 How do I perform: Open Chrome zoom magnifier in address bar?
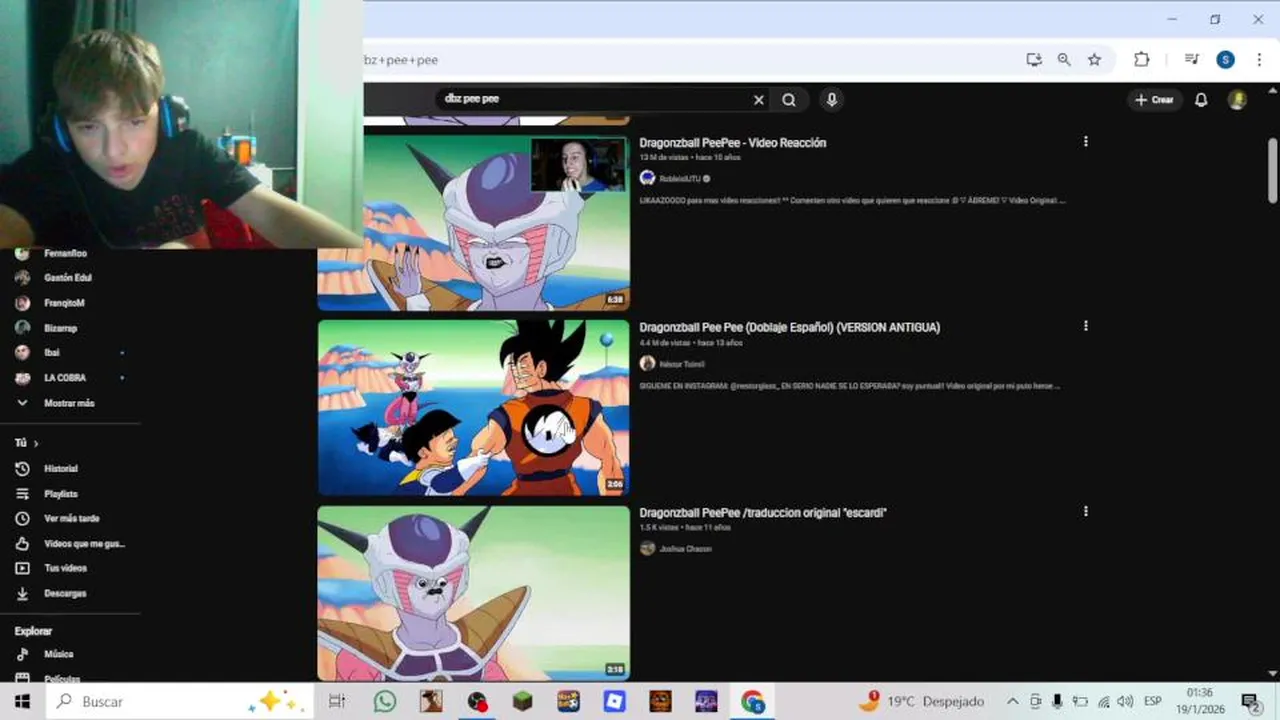point(1064,60)
